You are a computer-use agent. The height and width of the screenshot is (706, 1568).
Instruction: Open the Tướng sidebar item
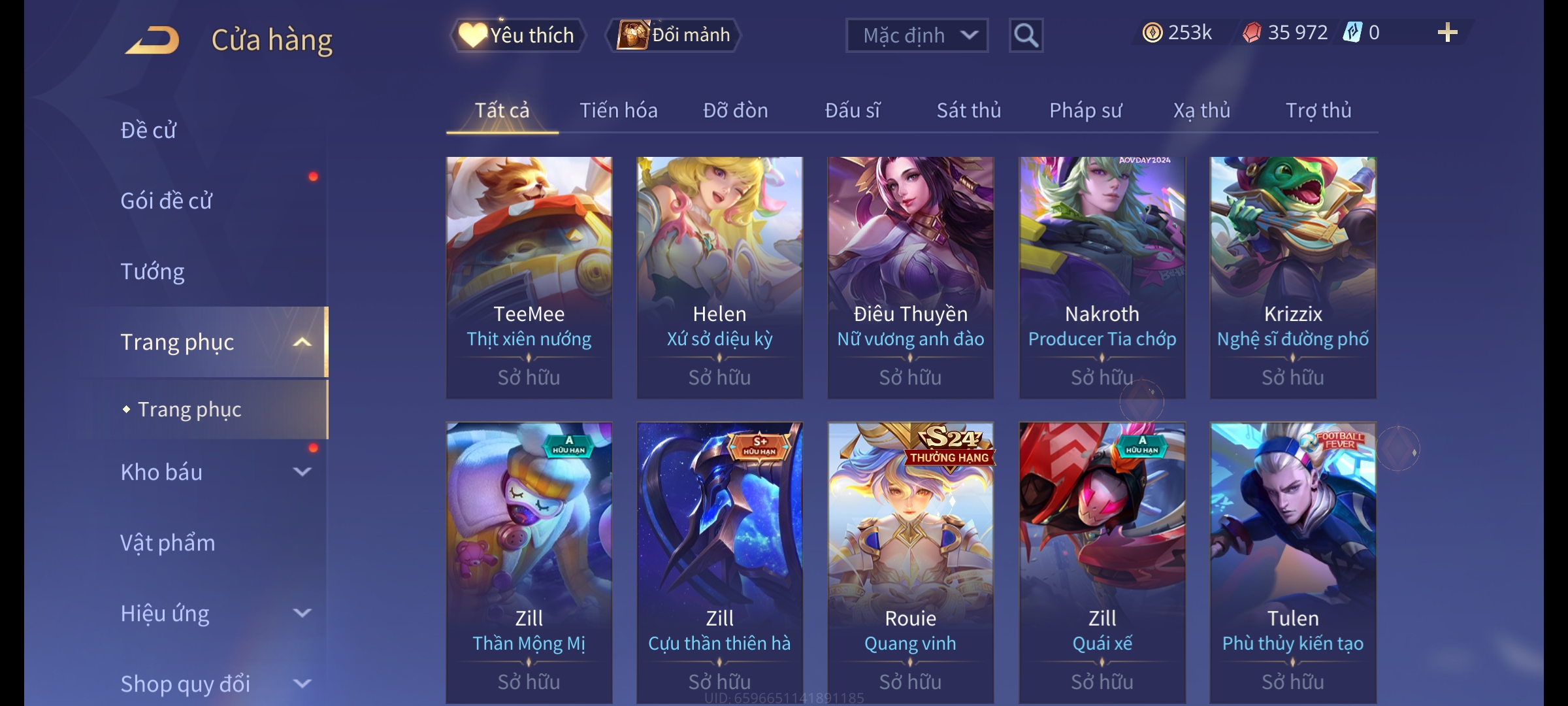(x=152, y=271)
